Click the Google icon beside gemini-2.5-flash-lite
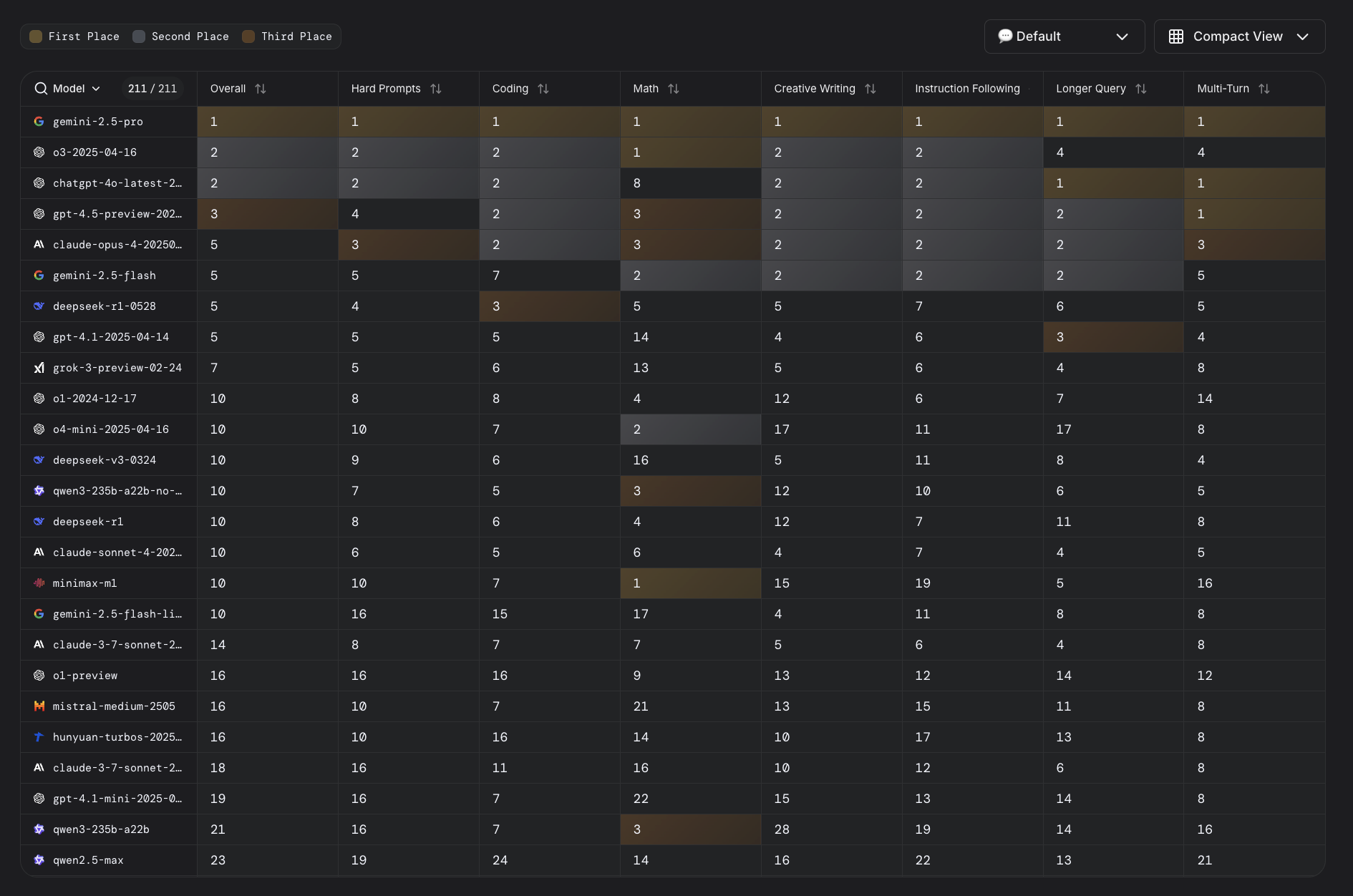 39,614
